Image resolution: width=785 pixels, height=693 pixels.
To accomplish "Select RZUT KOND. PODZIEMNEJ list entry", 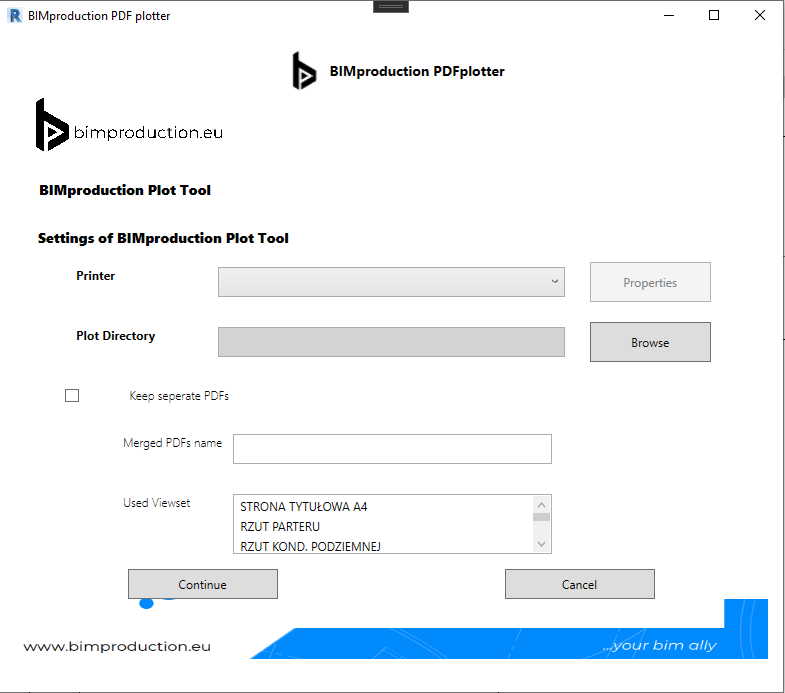I will [310, 546].
